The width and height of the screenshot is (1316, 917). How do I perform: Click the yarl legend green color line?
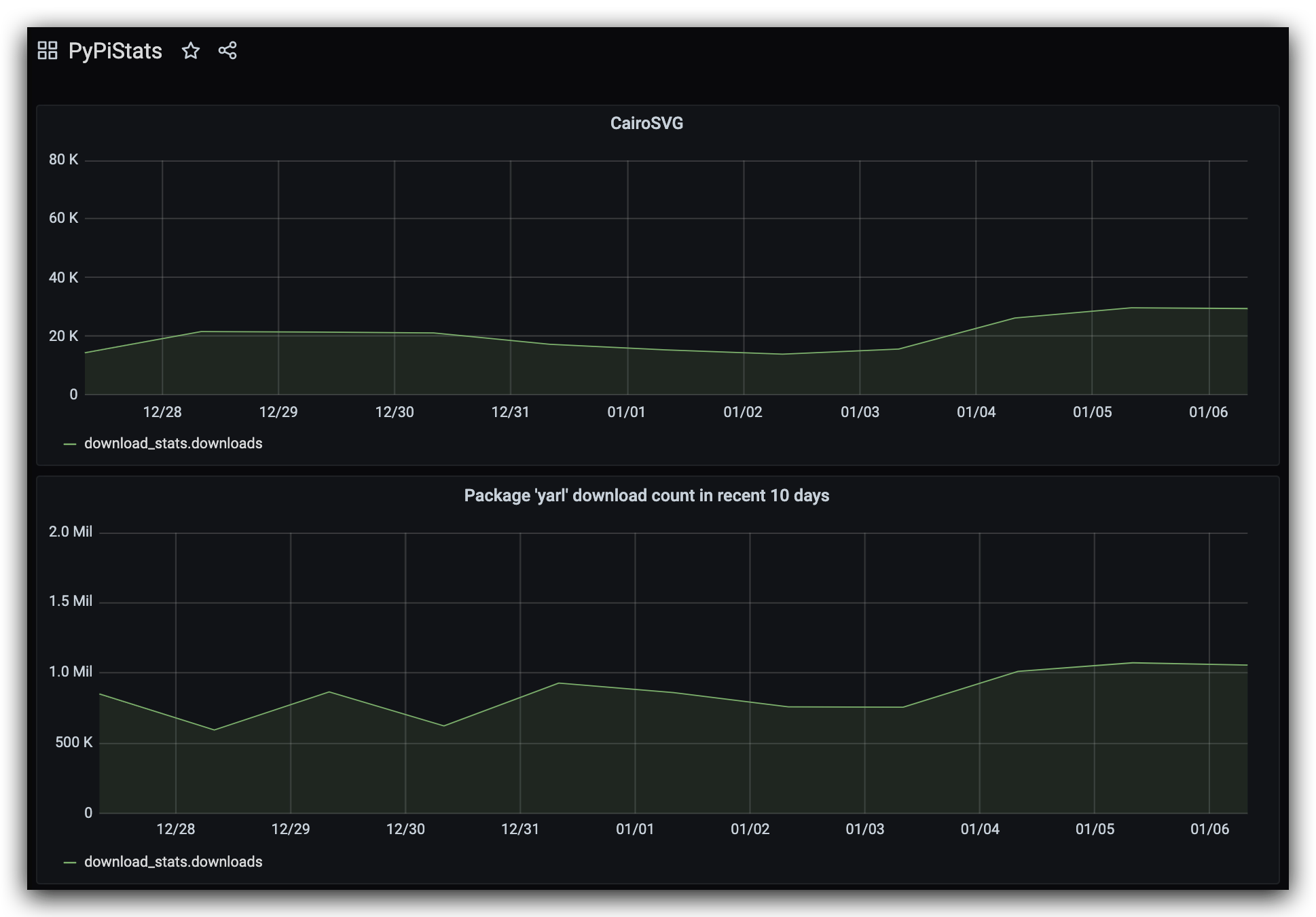tap(69, 863)
